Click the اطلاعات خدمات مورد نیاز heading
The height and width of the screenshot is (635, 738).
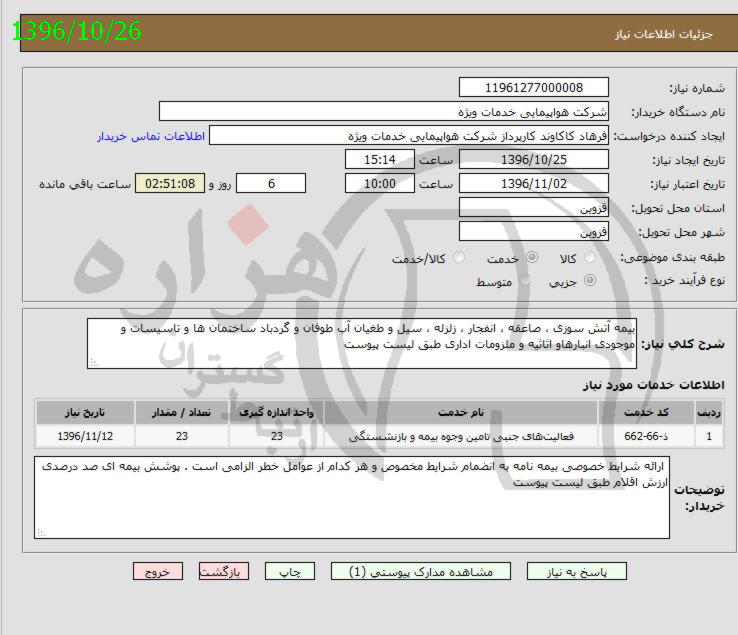(654, 385)
